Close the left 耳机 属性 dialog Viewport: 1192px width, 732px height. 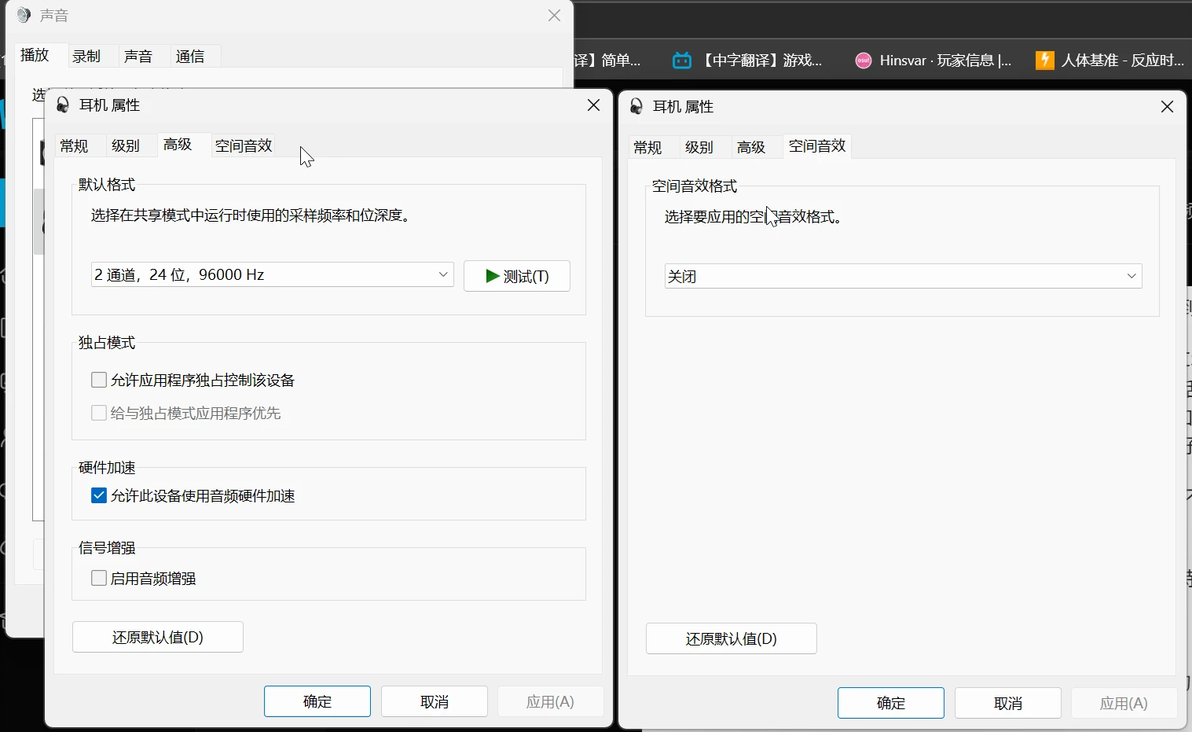[594, 105]
